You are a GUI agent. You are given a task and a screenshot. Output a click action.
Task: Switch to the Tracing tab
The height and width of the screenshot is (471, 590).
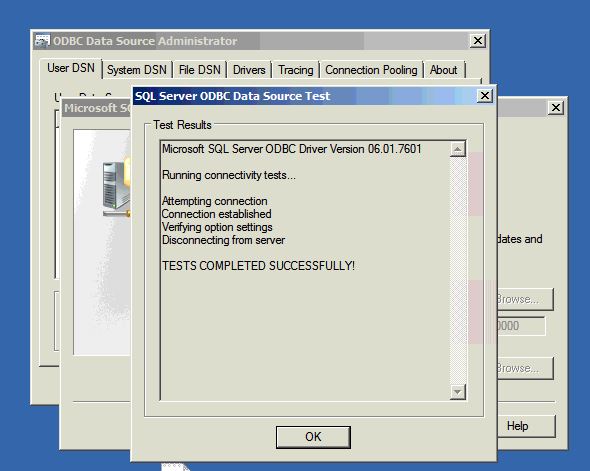(296, 70)
